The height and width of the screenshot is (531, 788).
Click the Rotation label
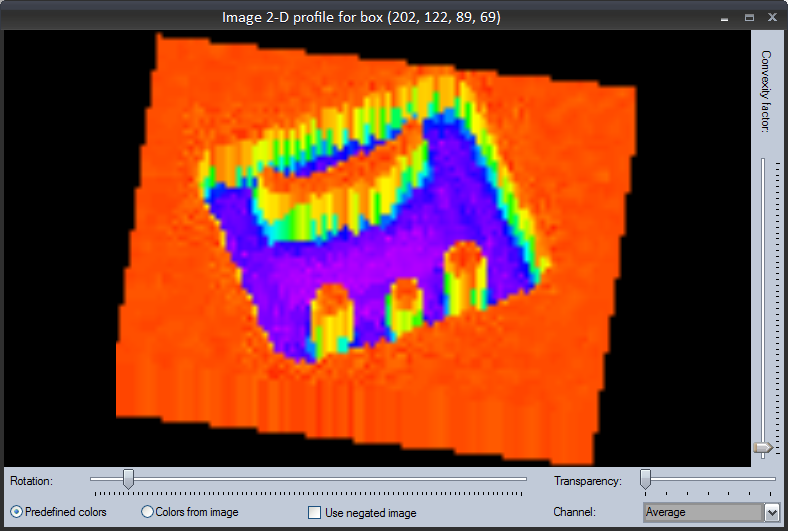(x=31, y=481)
